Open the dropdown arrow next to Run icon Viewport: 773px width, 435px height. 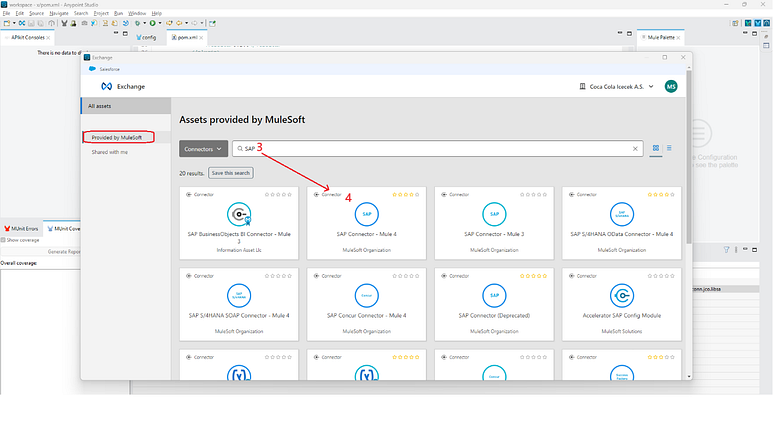(x=160, y=23)
